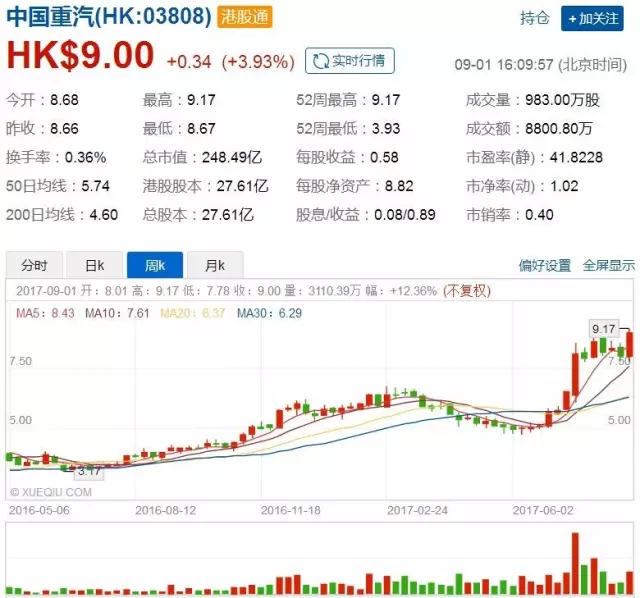The image size is (640, 598).
Task: Click the 2016-05-06 date axis label
Action: pyautogui.click(x=39, y=511)
